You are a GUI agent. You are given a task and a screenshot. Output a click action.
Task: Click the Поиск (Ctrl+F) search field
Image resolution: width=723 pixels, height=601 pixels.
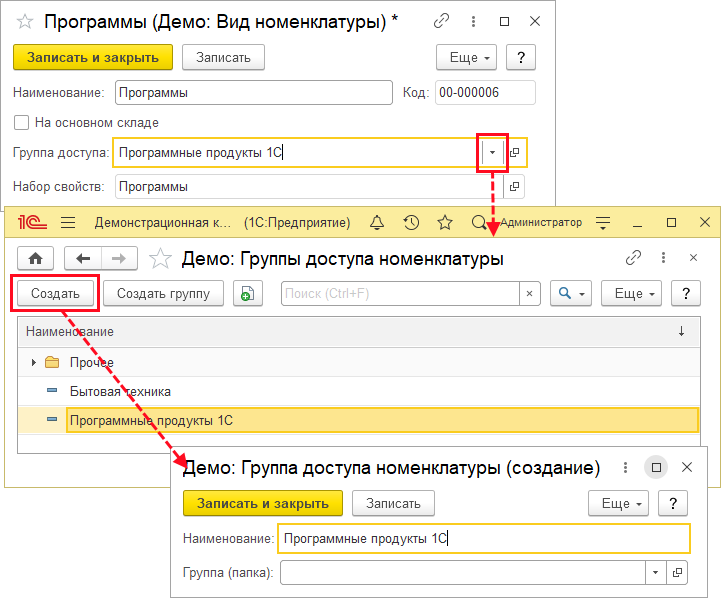point(400,293)
